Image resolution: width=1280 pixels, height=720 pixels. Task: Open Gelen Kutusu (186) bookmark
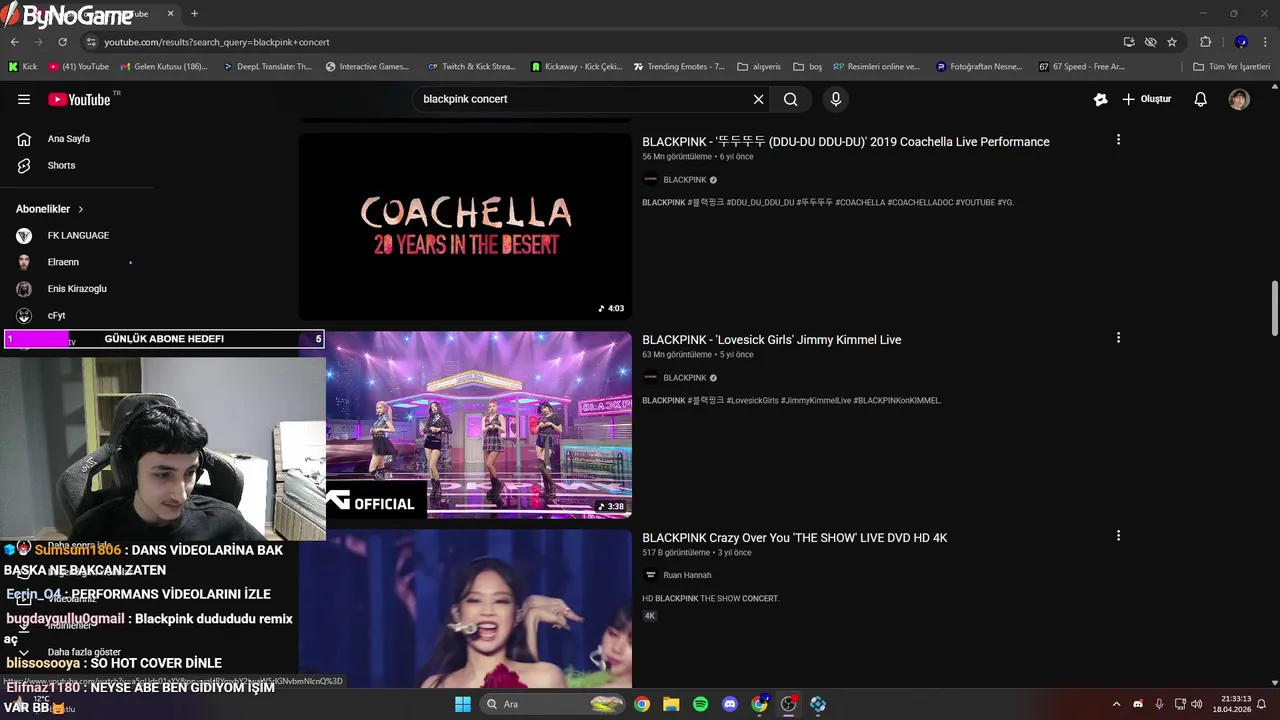(x=164, y=67)
